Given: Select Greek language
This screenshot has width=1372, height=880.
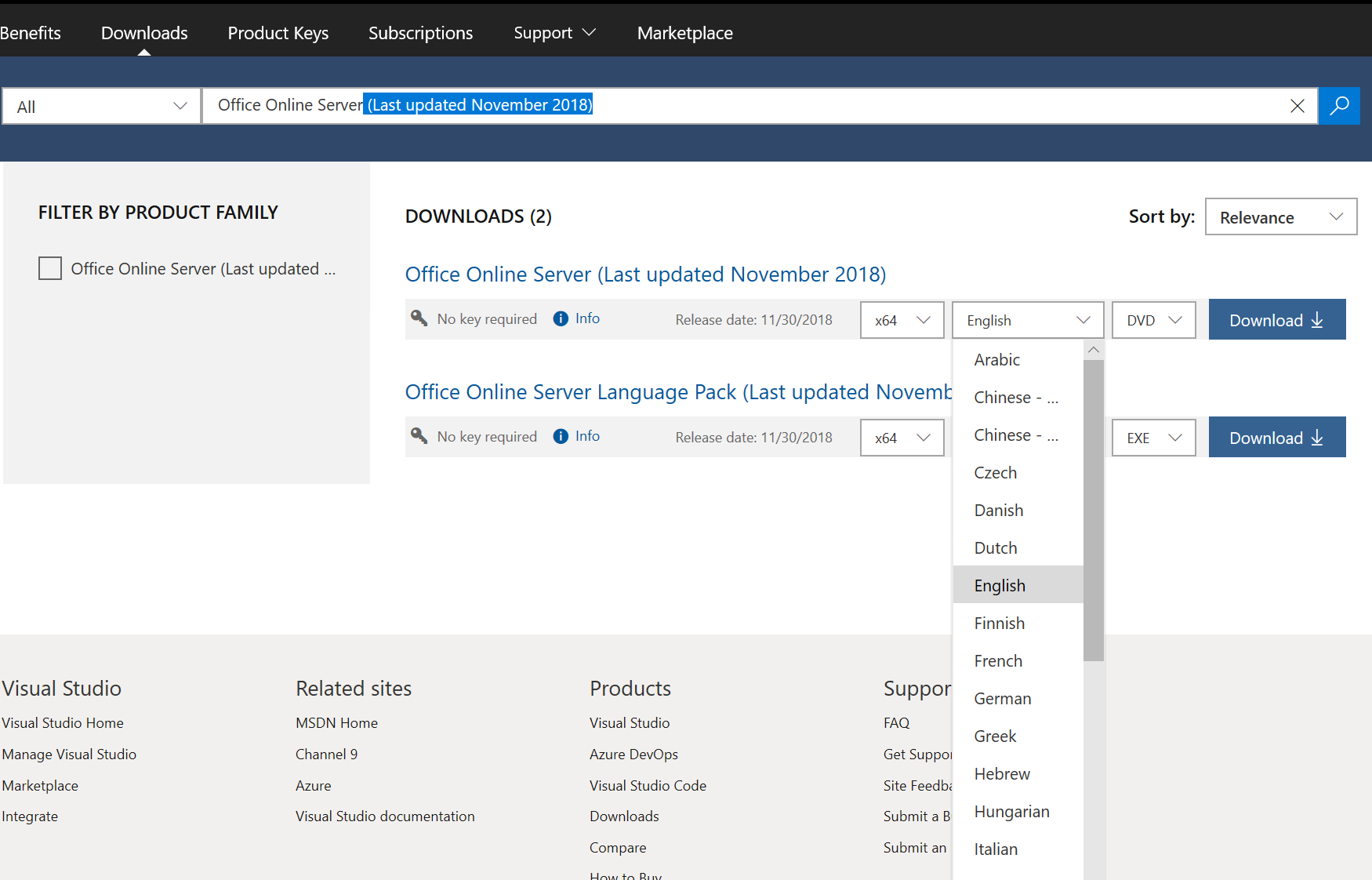Looking at the screenshot, I should point(1018,736).
